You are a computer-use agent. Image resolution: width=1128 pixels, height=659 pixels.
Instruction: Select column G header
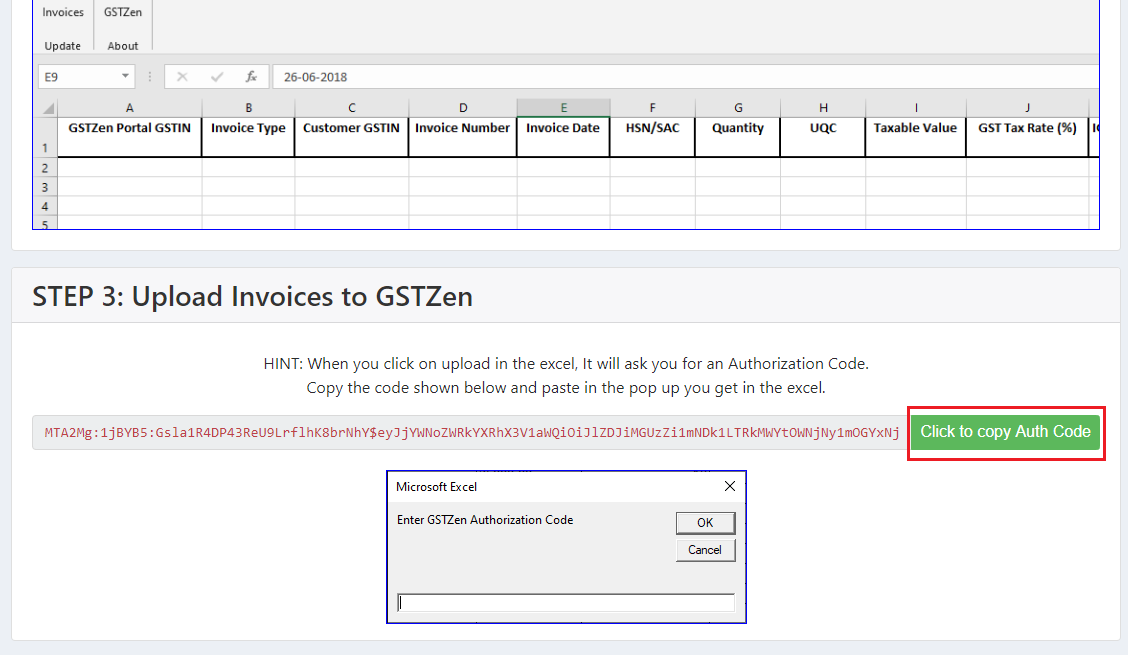[x=738, y=108]
